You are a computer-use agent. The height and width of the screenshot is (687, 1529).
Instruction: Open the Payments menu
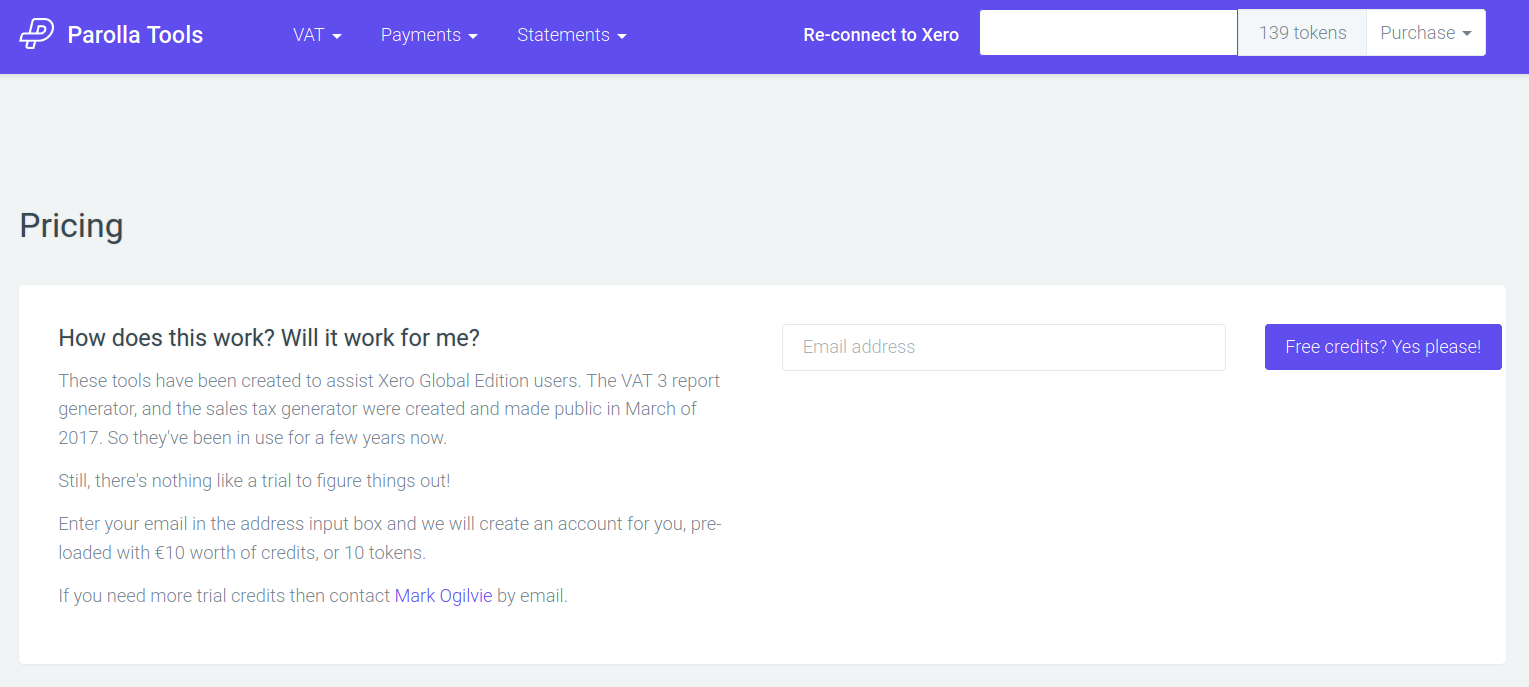click(x=419, y=35)
